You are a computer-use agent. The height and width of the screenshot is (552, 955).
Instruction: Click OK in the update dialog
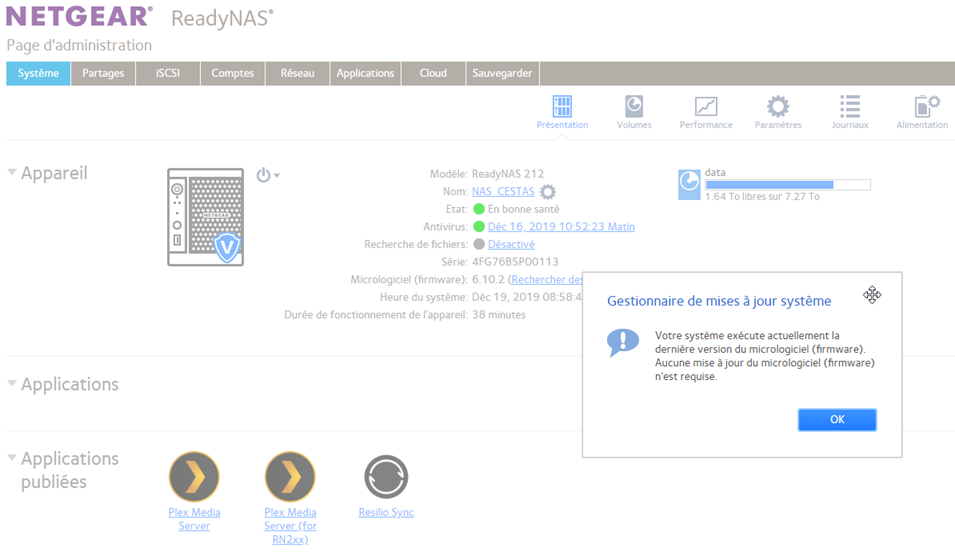click(837, 420)
